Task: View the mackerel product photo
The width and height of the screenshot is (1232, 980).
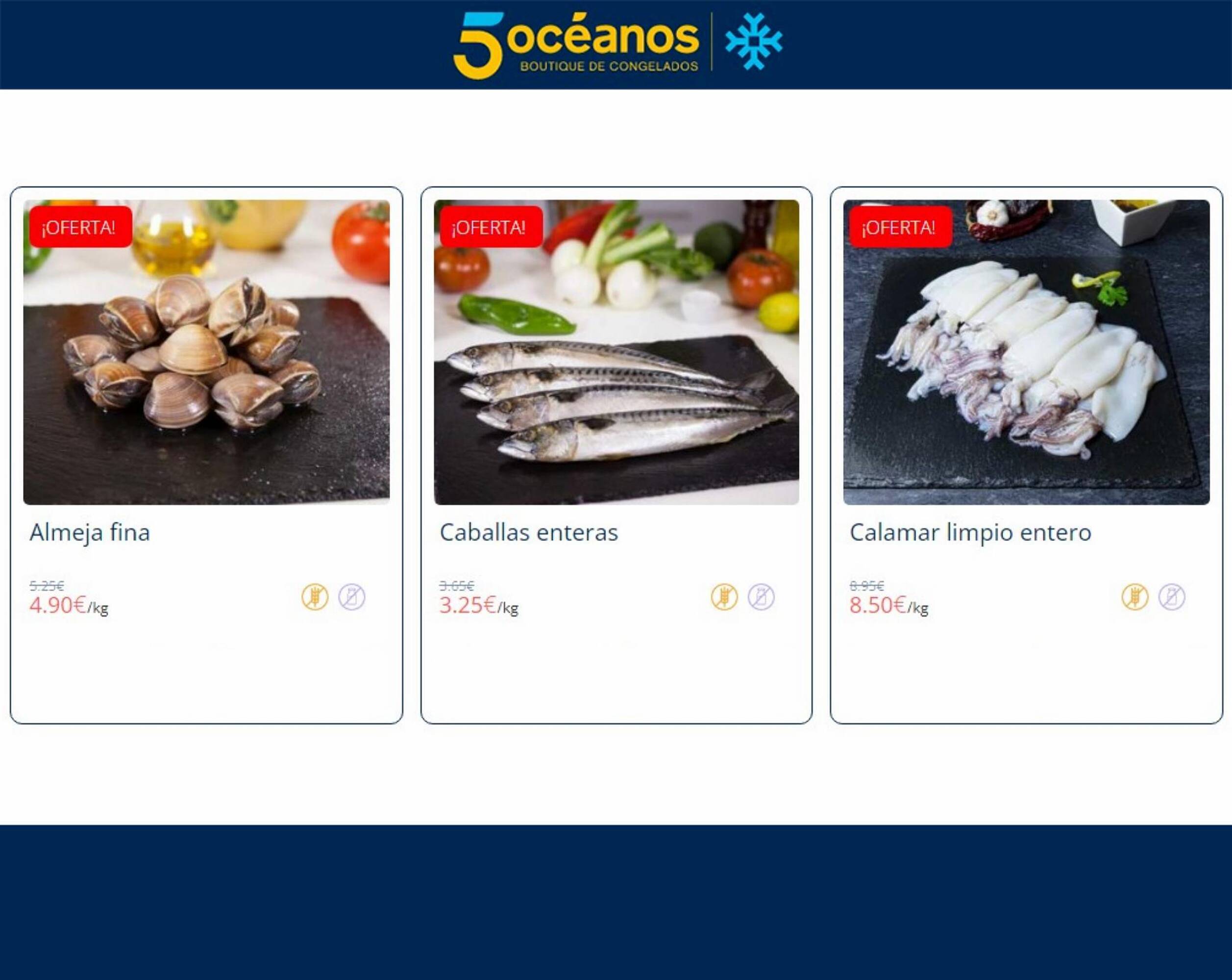Action: click(616, 352)
